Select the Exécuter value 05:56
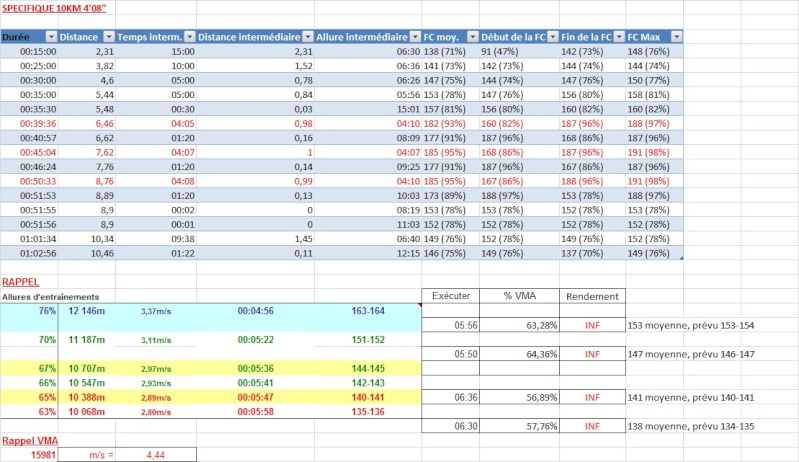Viewport: 799px width, 462px height. click(x=450, y=325)
